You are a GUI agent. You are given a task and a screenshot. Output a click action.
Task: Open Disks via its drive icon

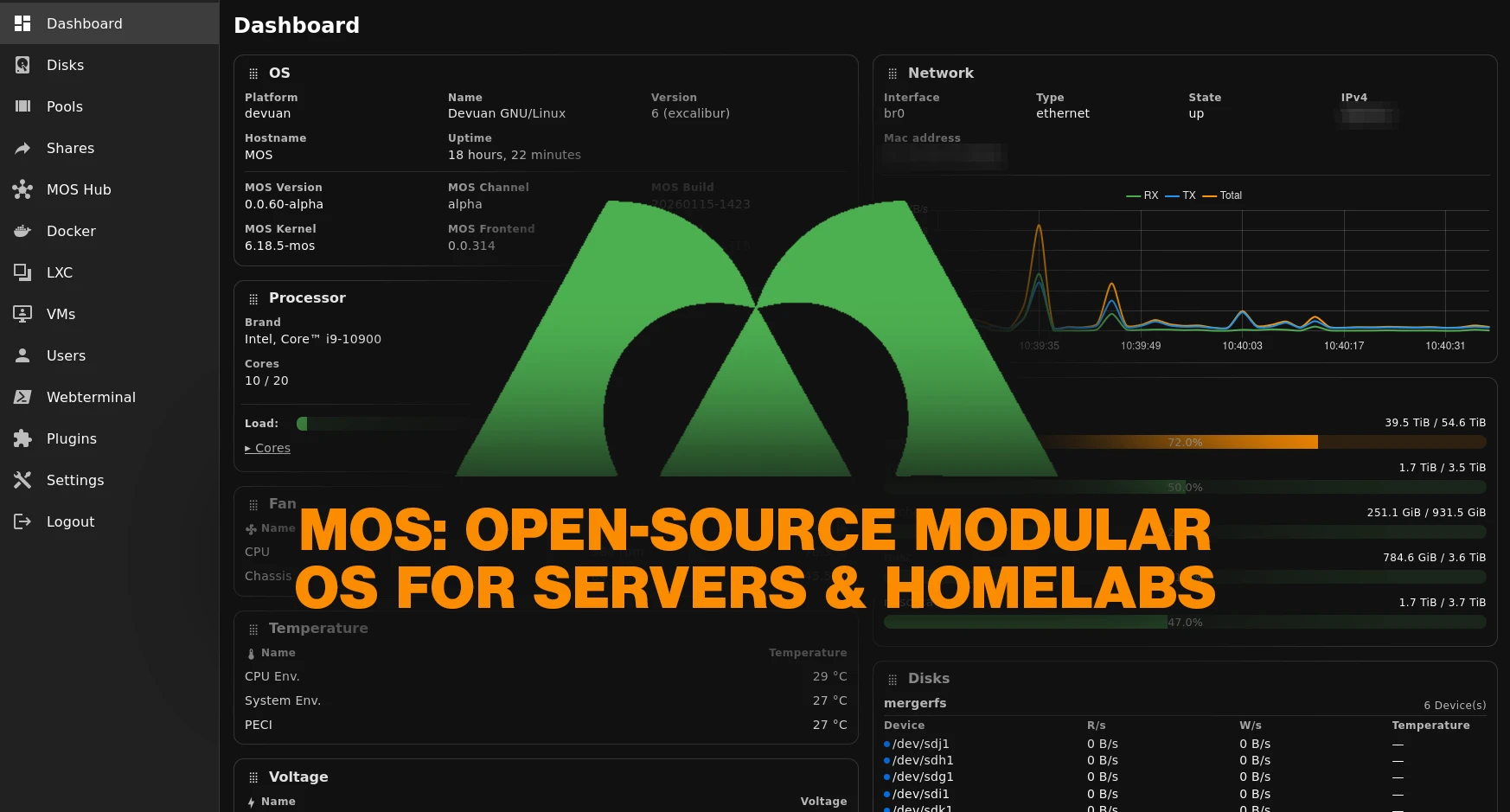point(22,65)
